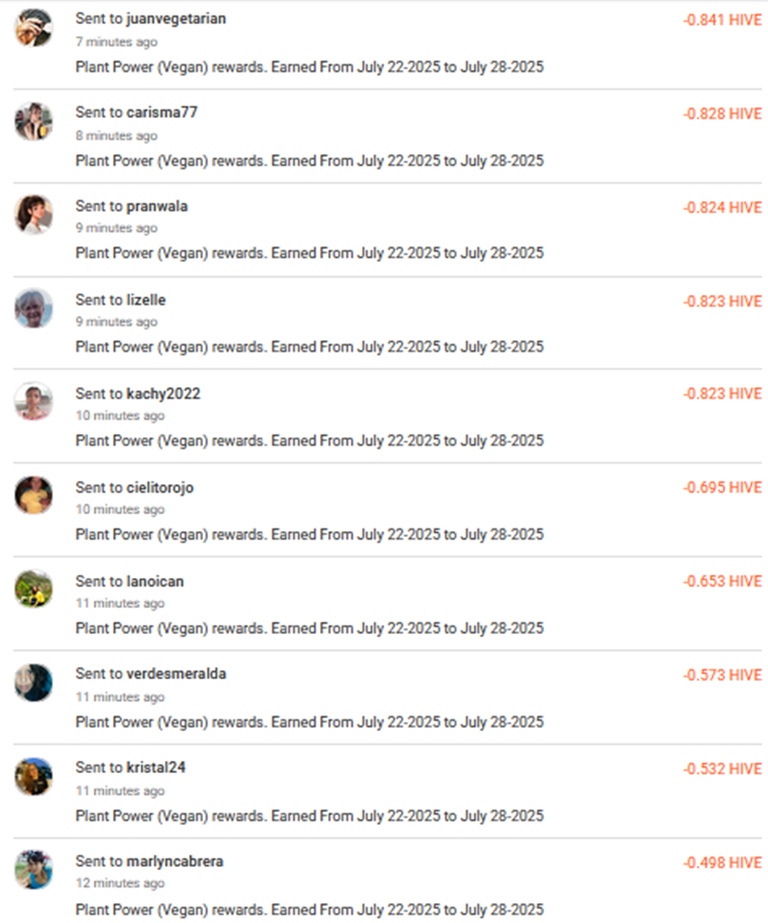
Task: Click the '12 minutes ago' timestamp
Action: pos(120,883)
